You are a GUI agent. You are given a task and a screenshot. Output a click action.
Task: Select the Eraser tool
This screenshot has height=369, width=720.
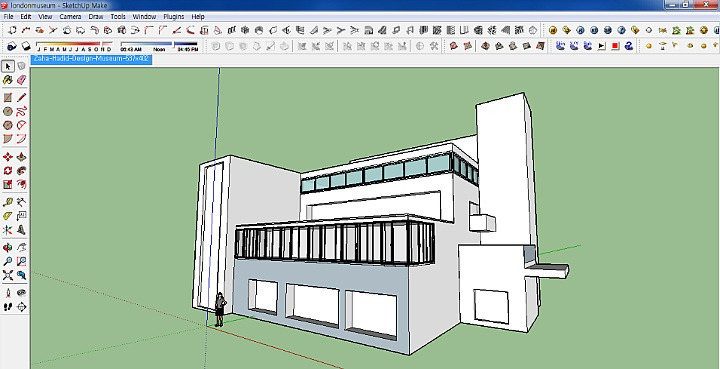[22, 80]
